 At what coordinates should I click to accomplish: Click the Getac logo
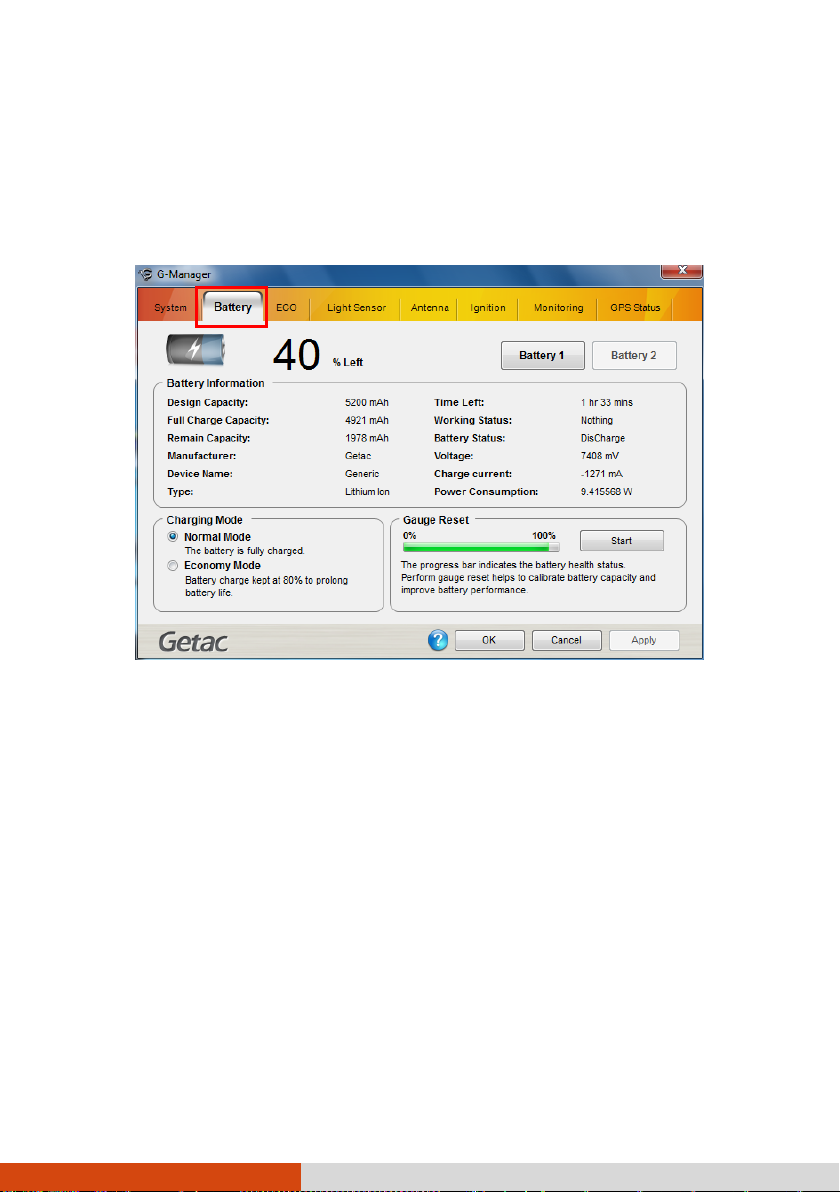[x=193, y=642]
